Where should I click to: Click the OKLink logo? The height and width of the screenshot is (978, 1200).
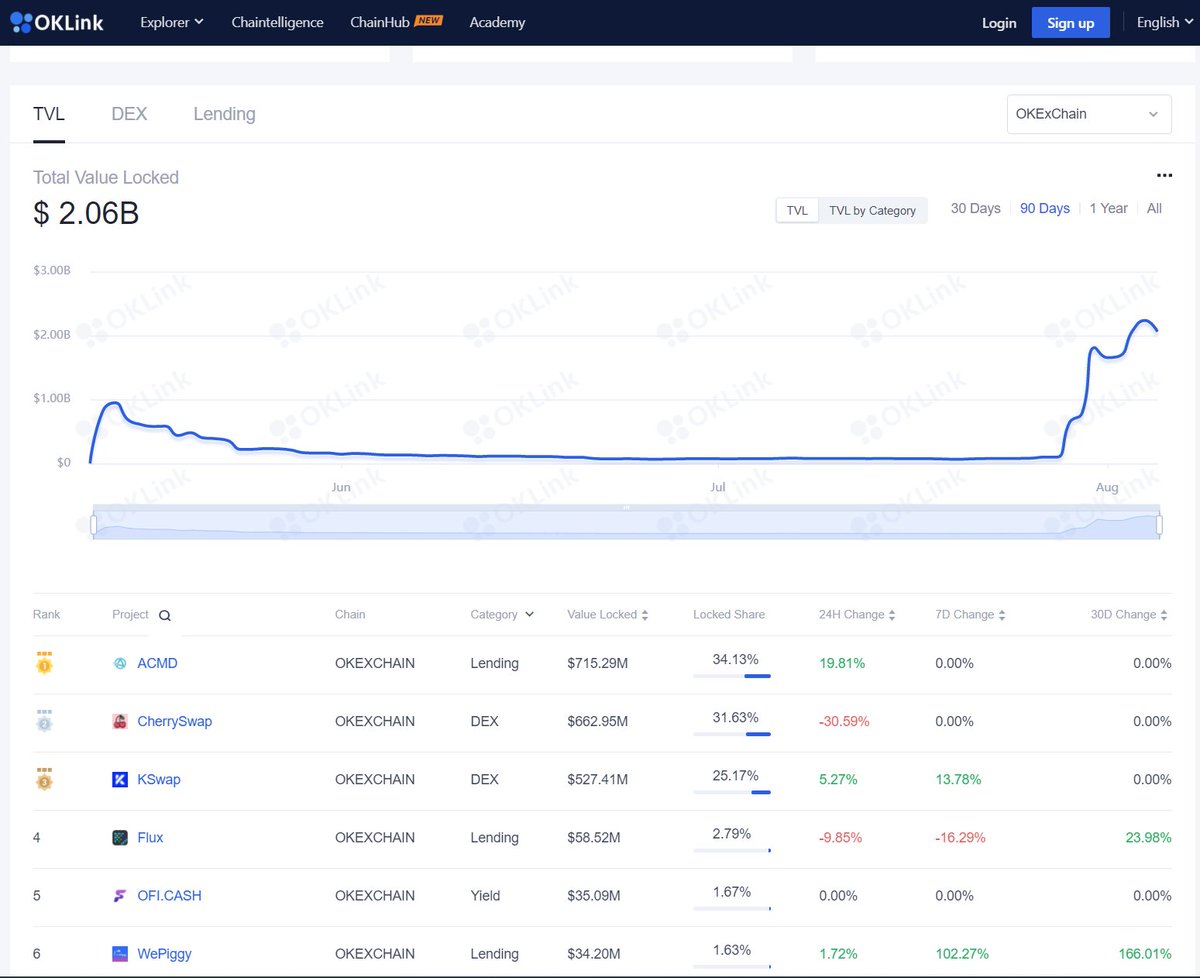click(x=57, y=21)
